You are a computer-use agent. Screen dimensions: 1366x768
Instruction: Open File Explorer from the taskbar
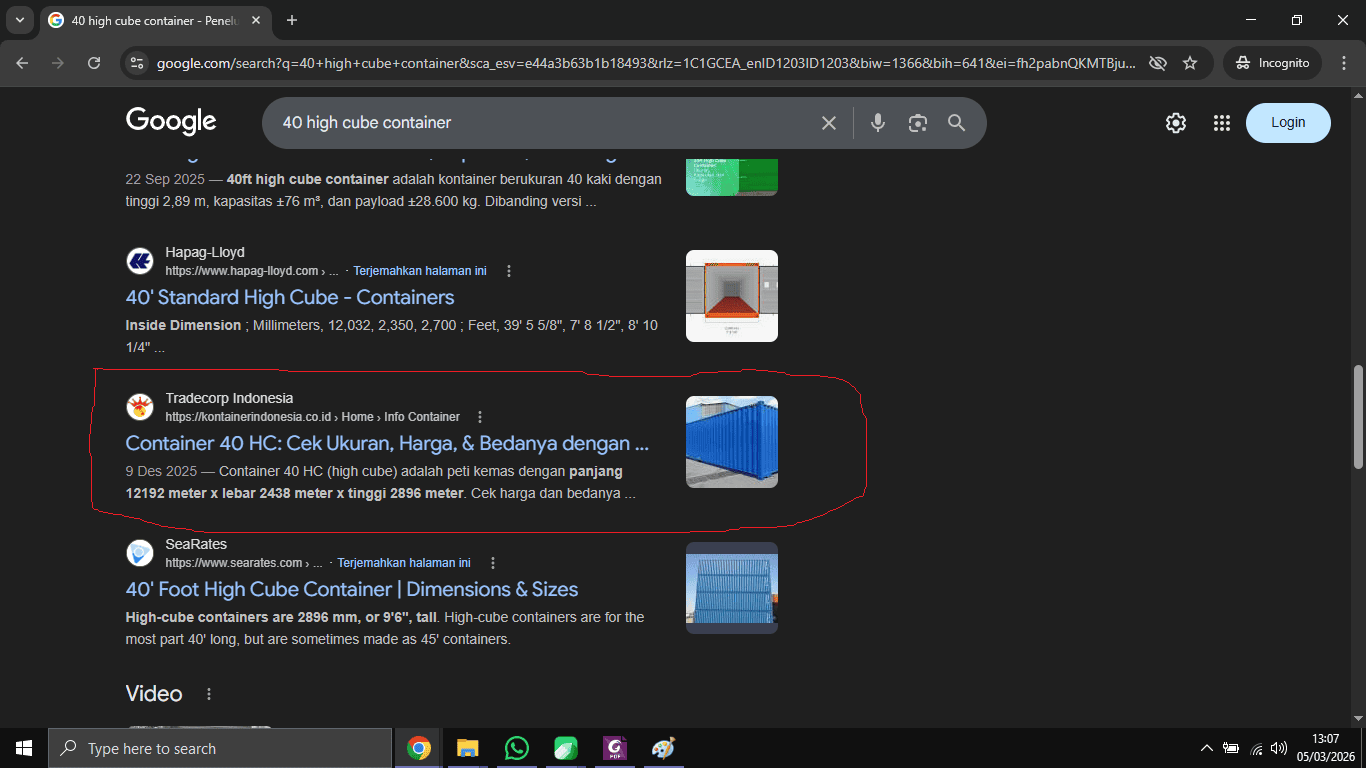468,748
